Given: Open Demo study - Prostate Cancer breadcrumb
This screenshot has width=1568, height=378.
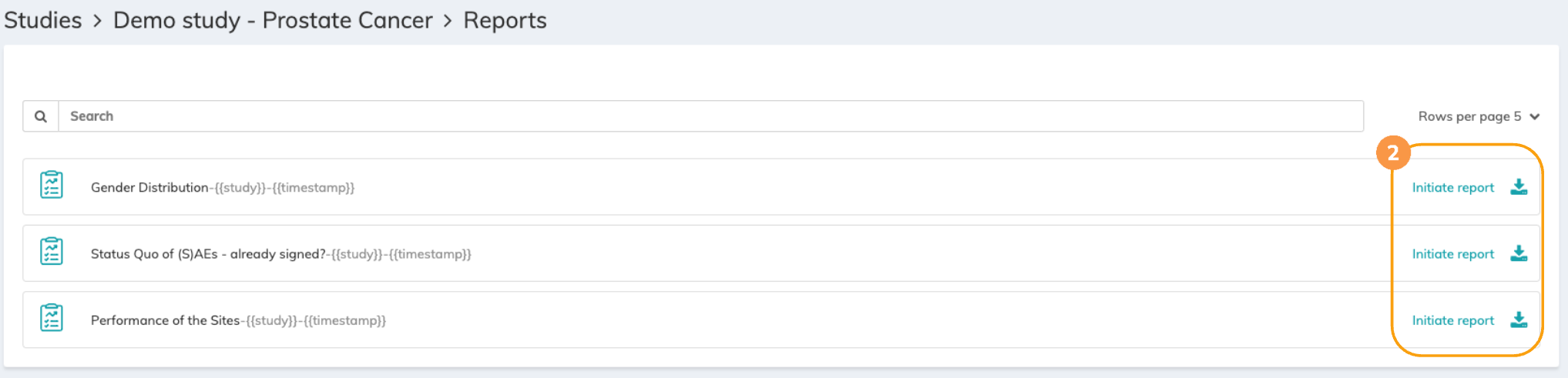Looking at the screenshot, I should (x=273, y=20).
